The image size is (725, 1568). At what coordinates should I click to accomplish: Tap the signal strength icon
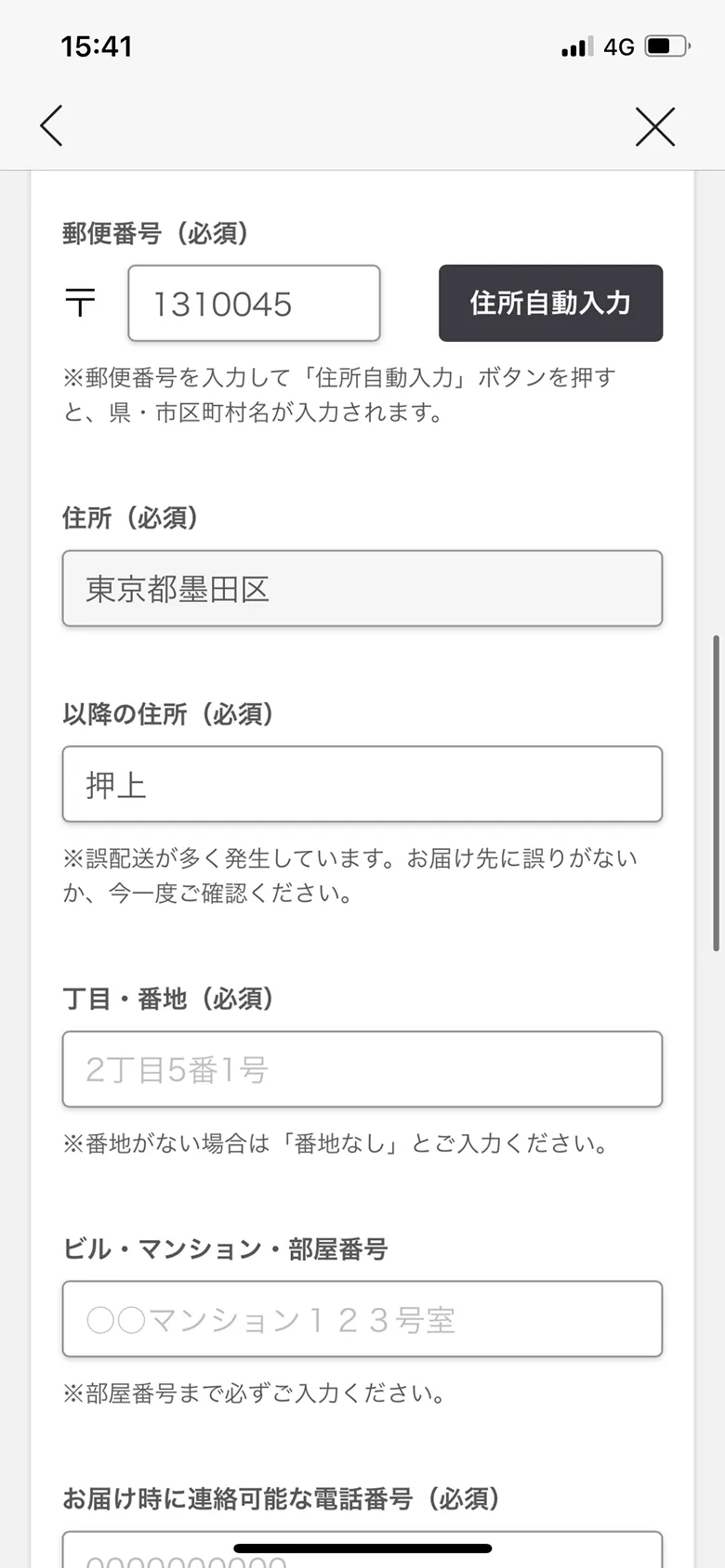576,46
